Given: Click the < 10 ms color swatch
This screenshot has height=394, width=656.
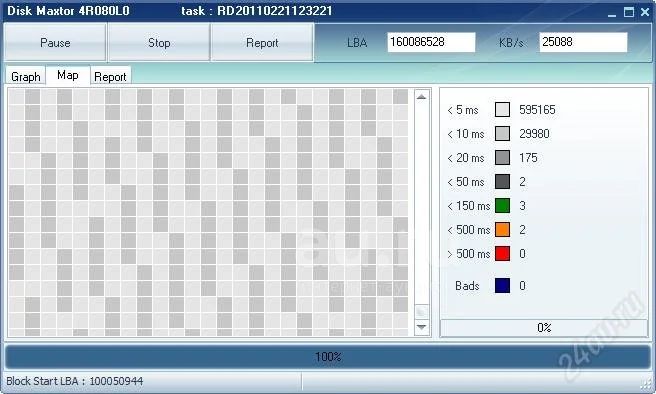Looking at the screenshot, I should (502, 134).
